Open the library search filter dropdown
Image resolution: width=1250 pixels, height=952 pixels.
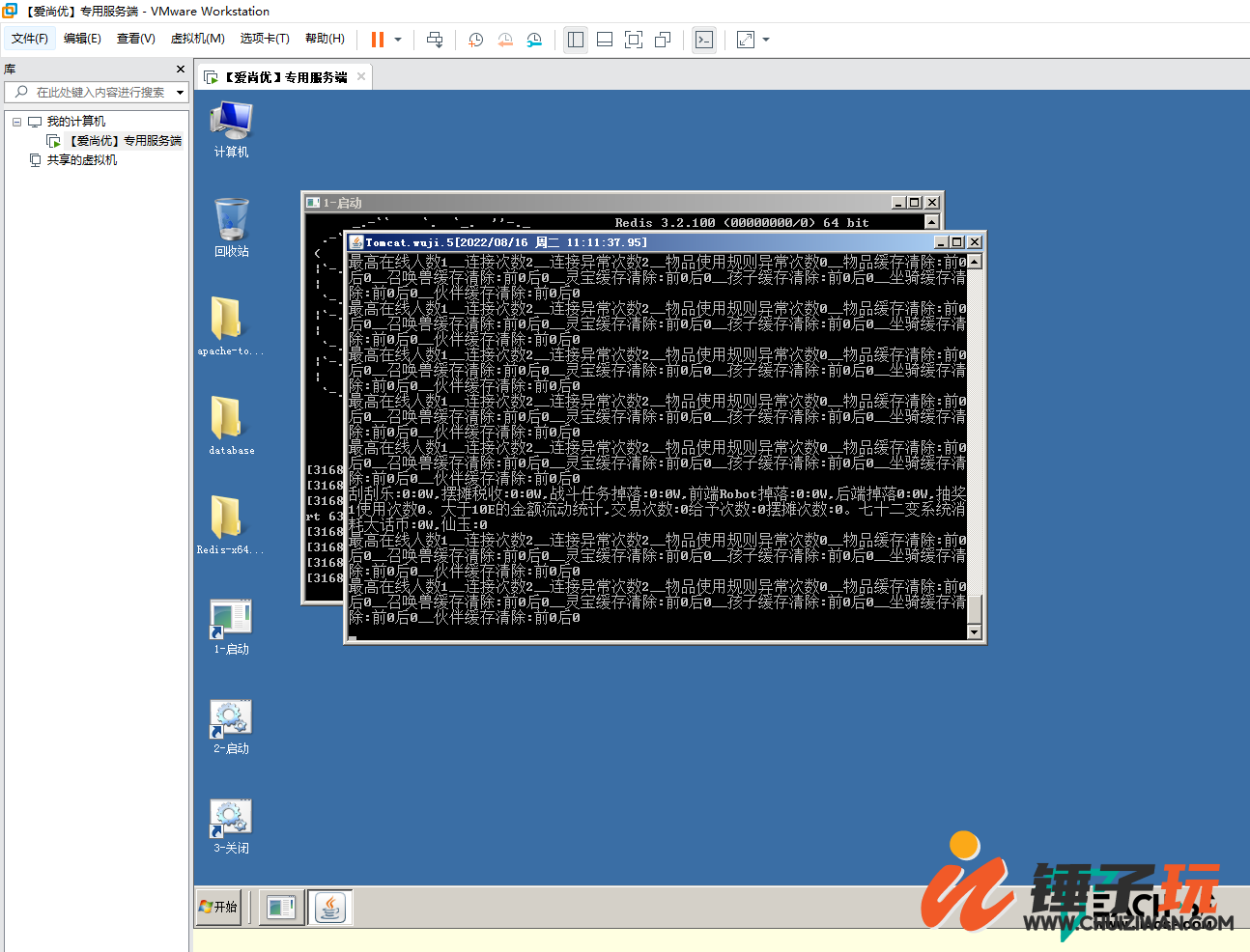[x=180, y=93]
